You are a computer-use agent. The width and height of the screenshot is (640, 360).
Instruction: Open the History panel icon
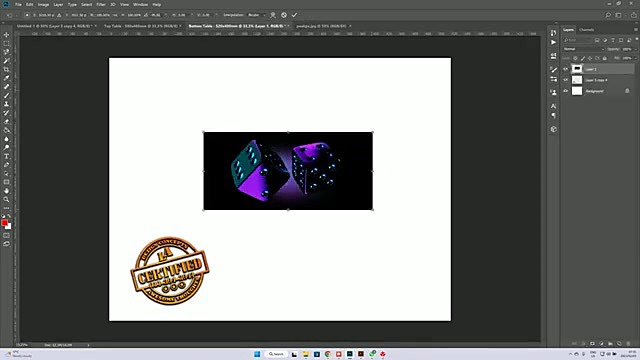(553, 33)
